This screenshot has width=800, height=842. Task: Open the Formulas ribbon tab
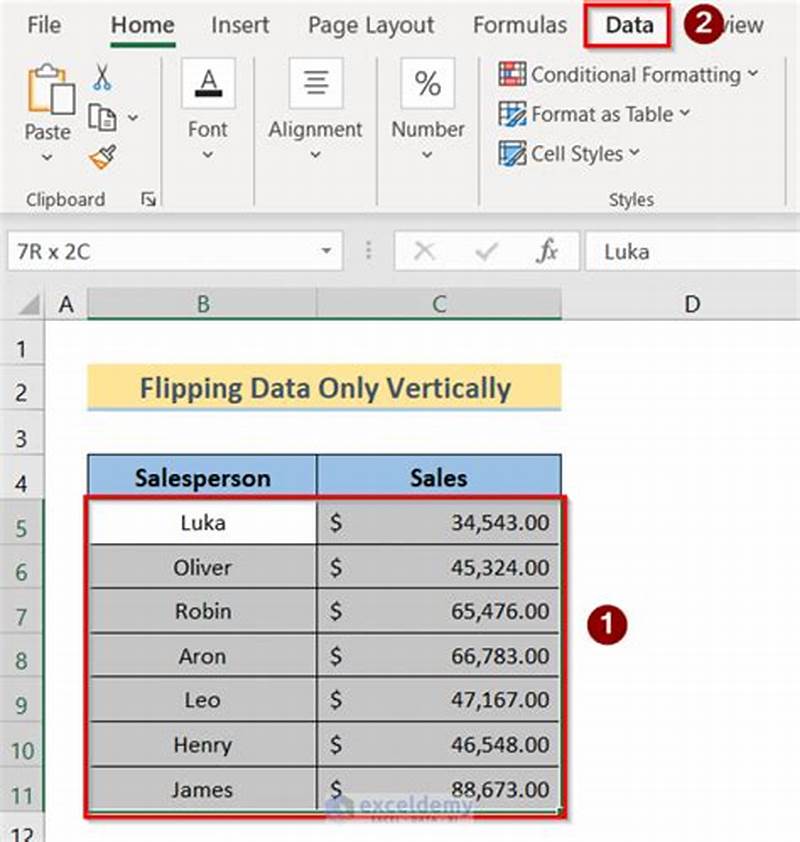pyautogui.click(x=519, y=26)
